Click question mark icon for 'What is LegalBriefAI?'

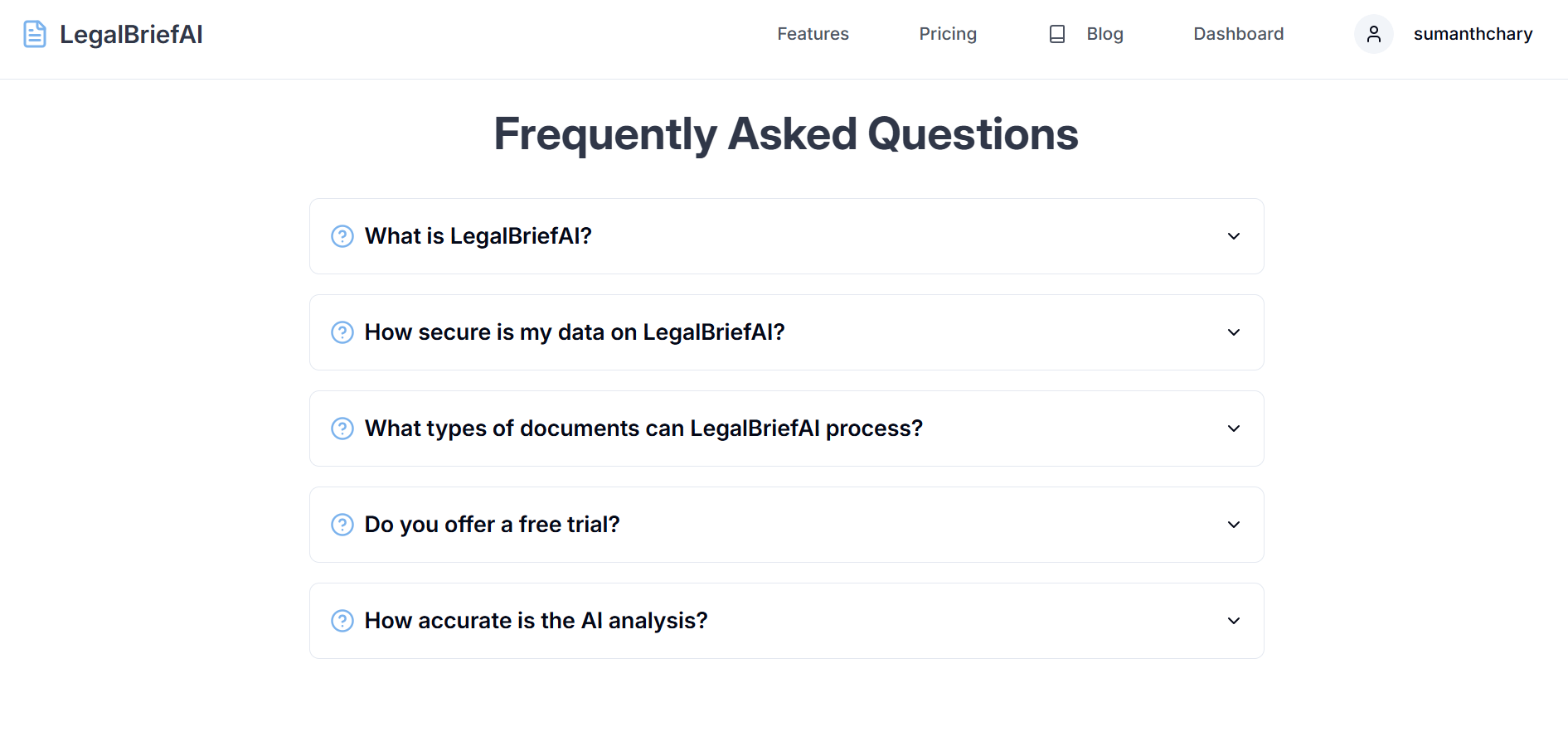tap(342, 236)
